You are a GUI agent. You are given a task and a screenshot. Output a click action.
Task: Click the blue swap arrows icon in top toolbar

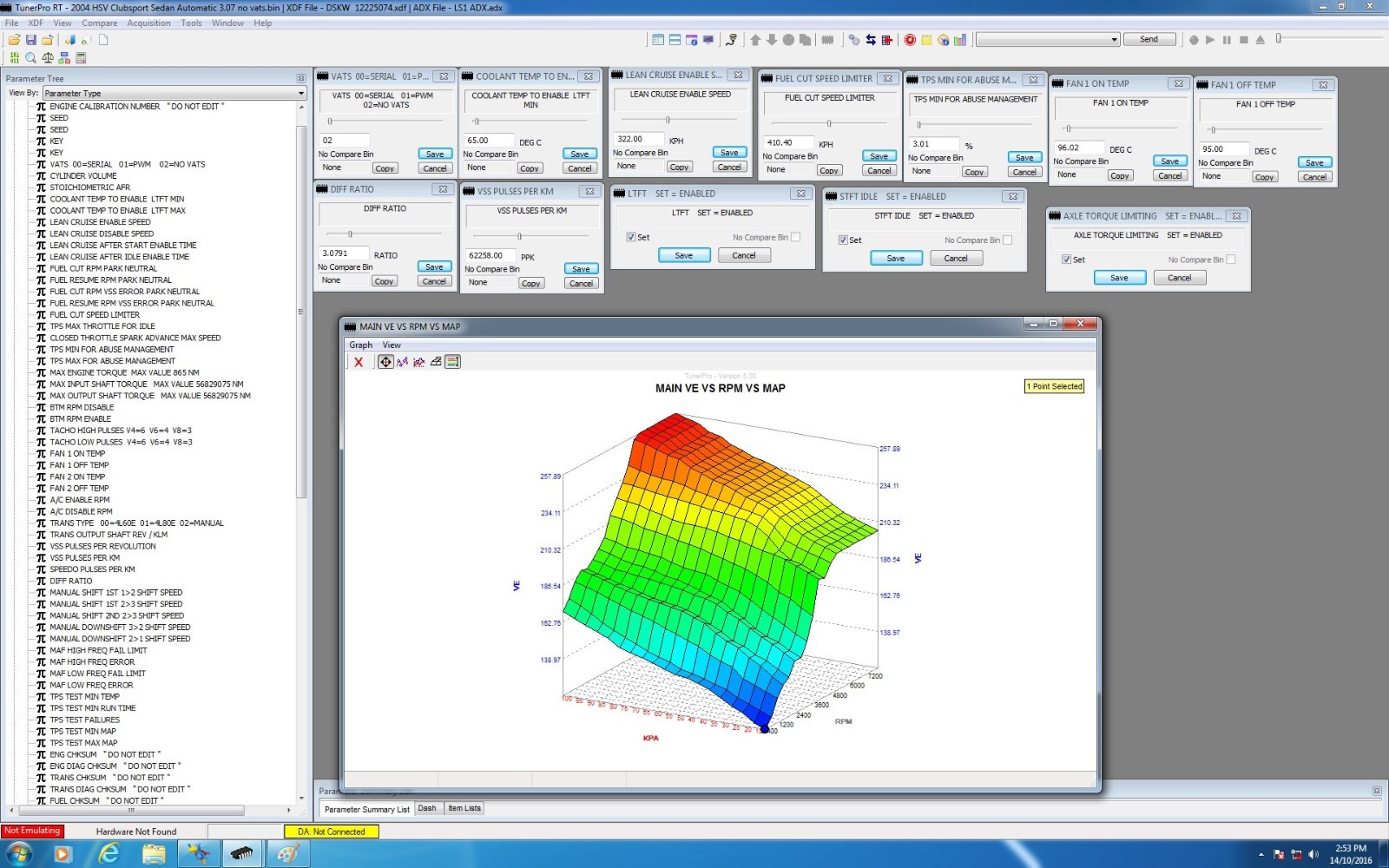coord(871,40)
